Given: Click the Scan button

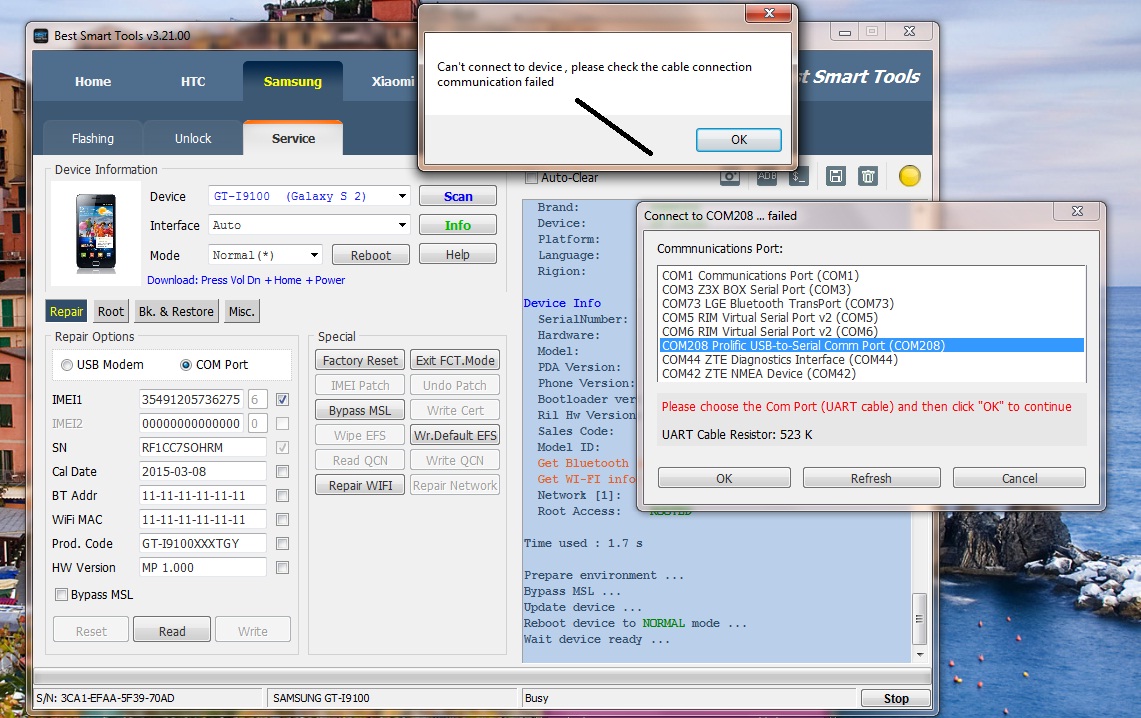Looking at the screenshot, I should 458,196.
